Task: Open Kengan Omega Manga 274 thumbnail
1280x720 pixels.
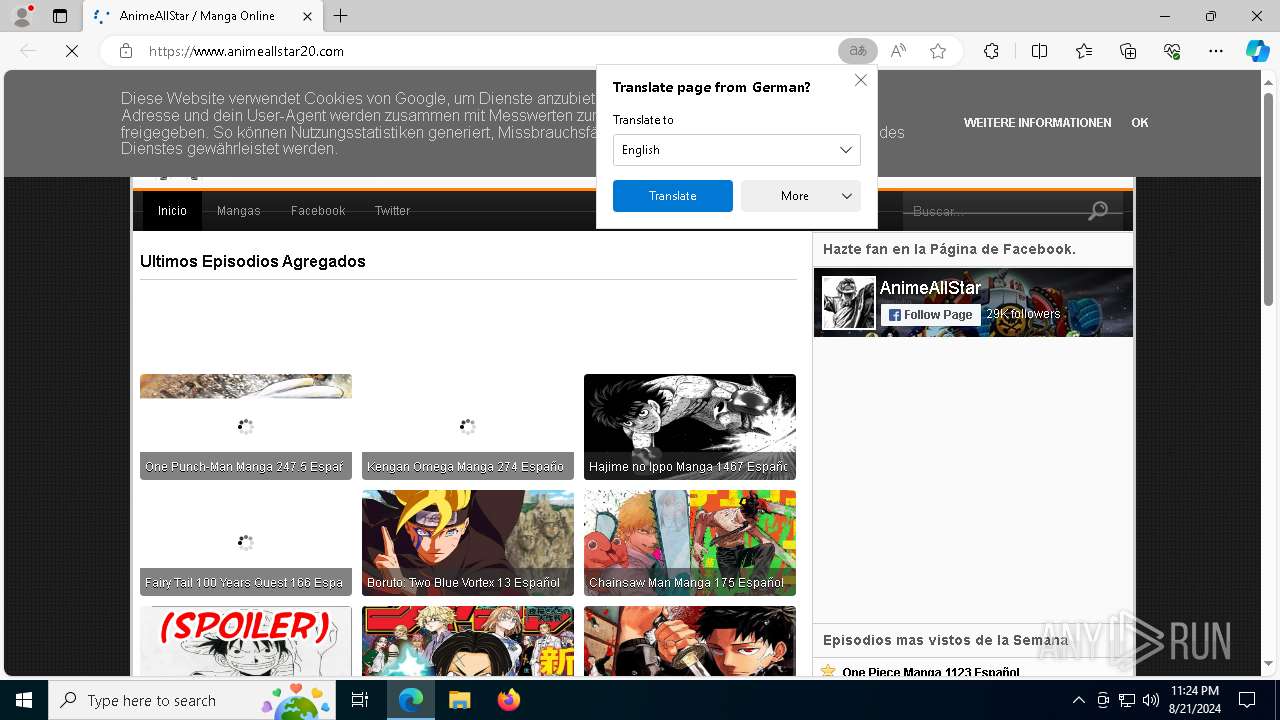Action: (x=468, y=427)
